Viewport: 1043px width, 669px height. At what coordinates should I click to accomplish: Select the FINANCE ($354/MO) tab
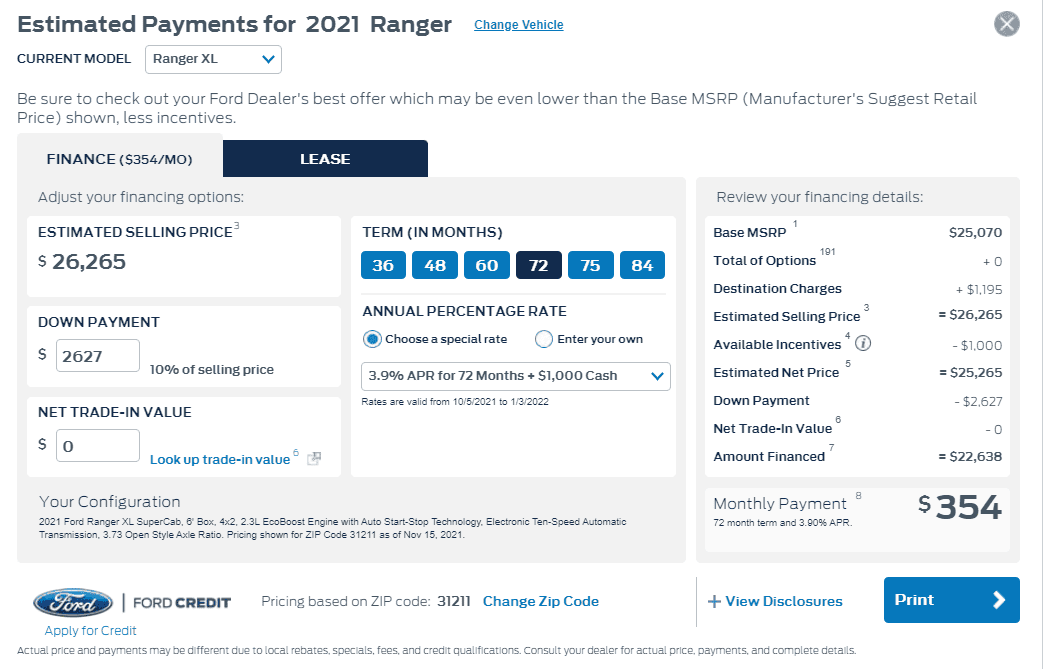(120, 159)
